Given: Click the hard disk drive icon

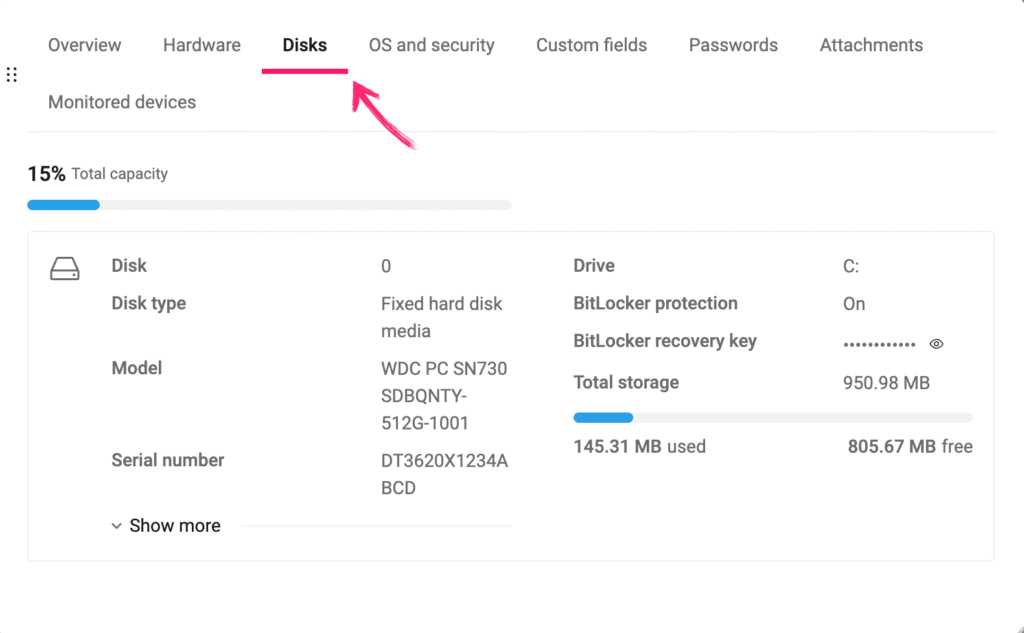Looking at the screenshot, I should click(65, 269).
